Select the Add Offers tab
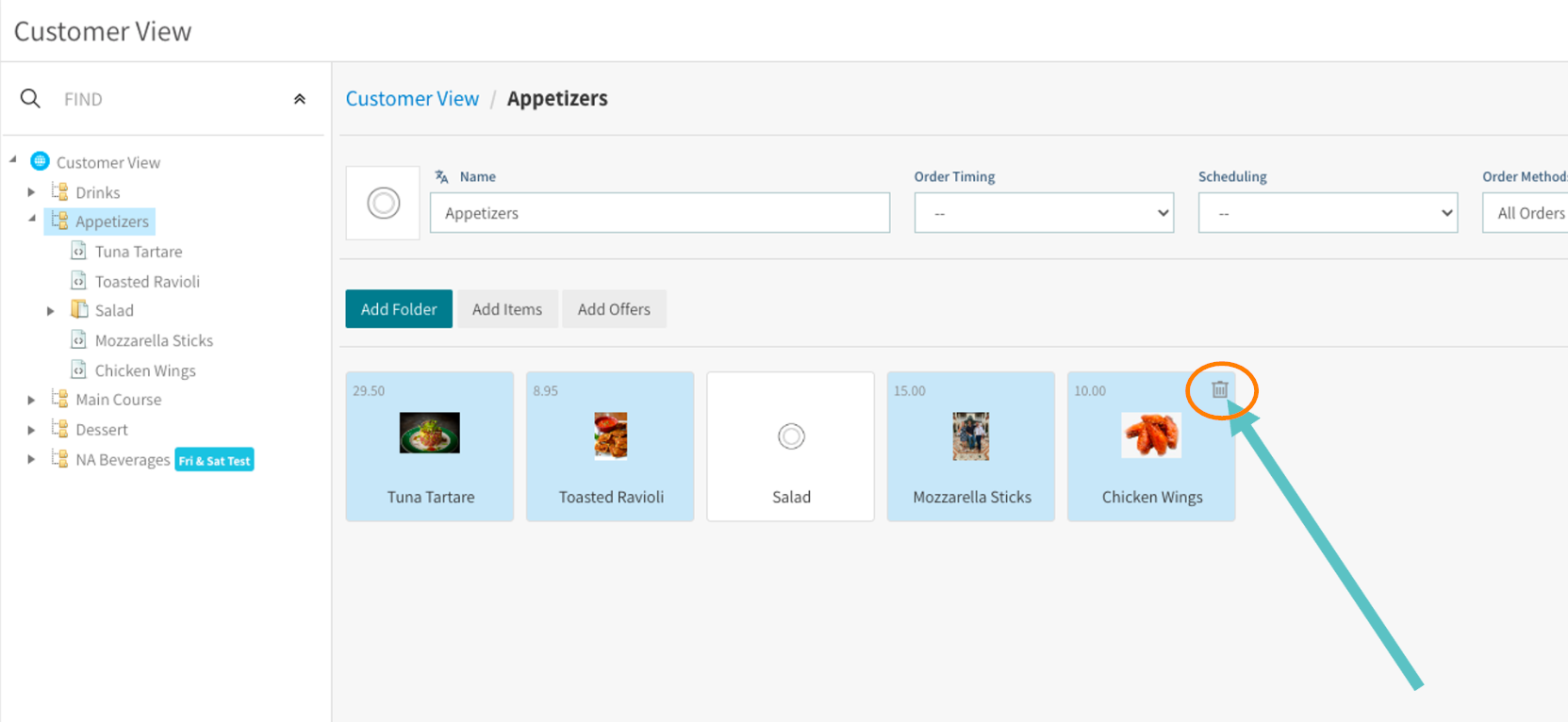1568x722 pixels. click(x=614, y=309)
